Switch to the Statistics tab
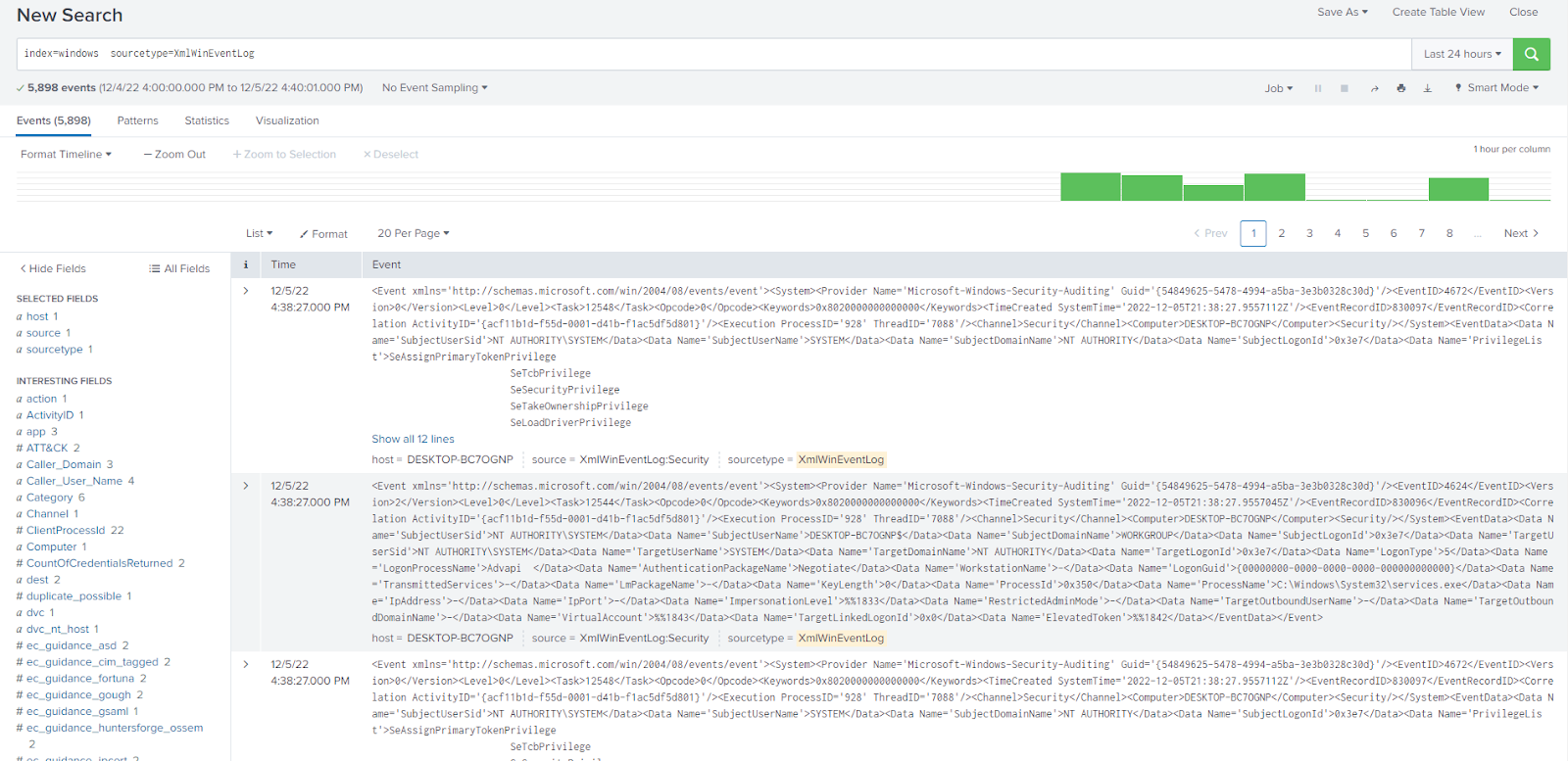This screenshot has width=1568, height=761. (207, 120)
